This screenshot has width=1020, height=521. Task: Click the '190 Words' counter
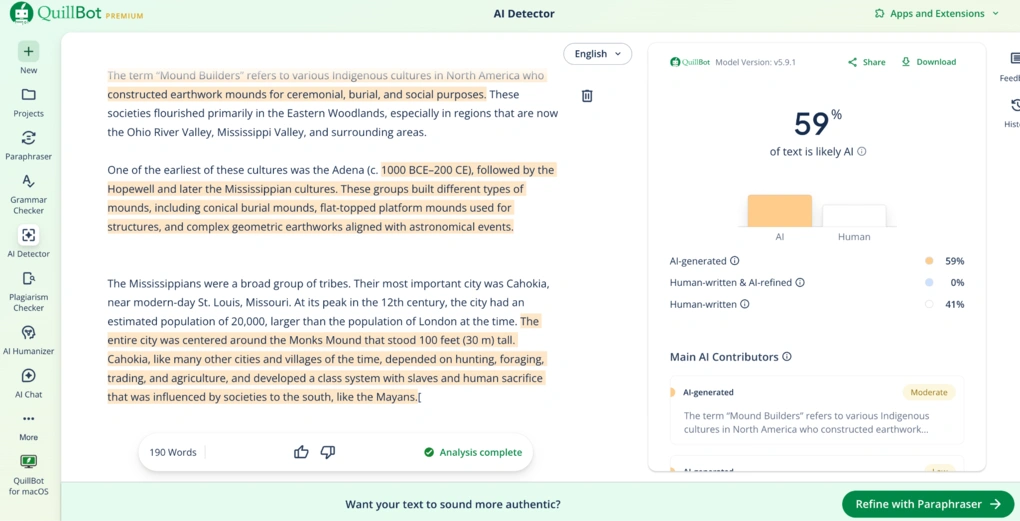click(173, 452)
